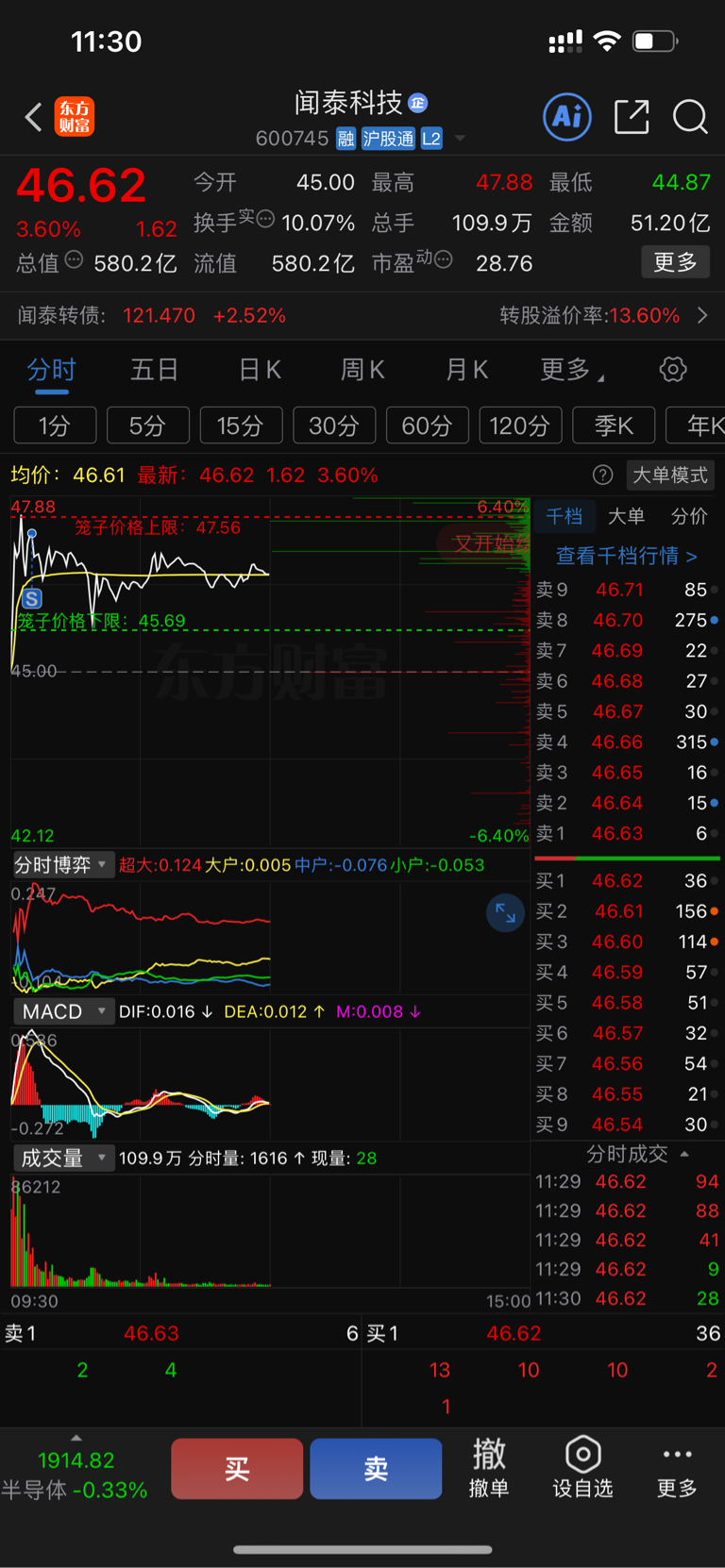Toggle 大单模式 big-order mode
Viewport: 725px width, 1568px height.
coord(669,475)
